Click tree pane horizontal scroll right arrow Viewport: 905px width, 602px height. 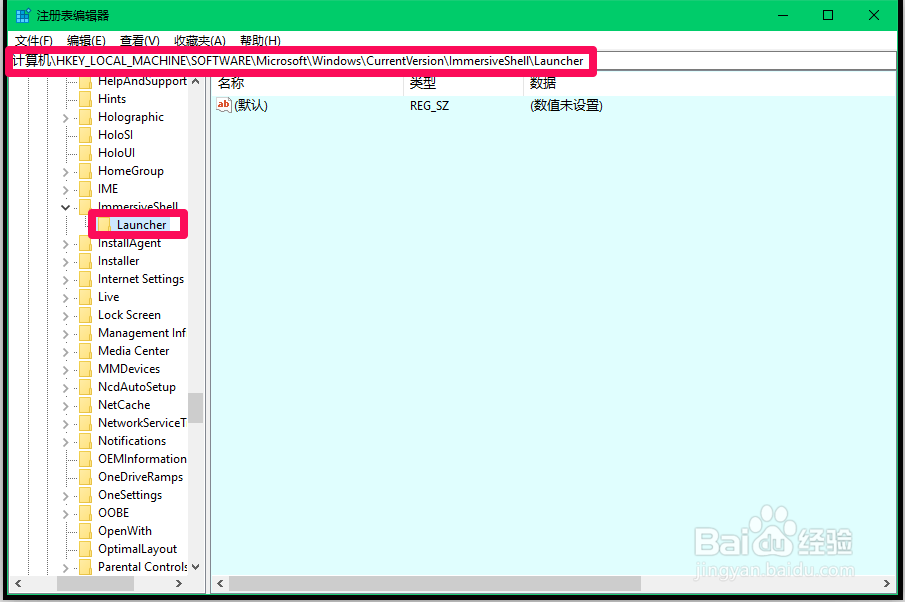pyautogui.click(x=179, y=584)
